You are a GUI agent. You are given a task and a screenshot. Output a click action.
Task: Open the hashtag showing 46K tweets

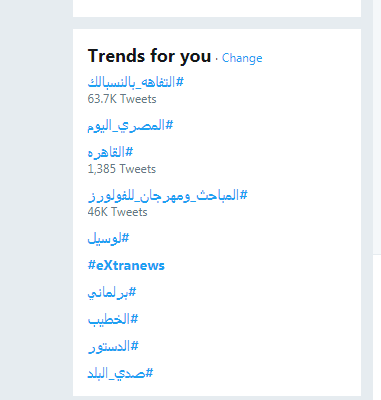(168, 195)
